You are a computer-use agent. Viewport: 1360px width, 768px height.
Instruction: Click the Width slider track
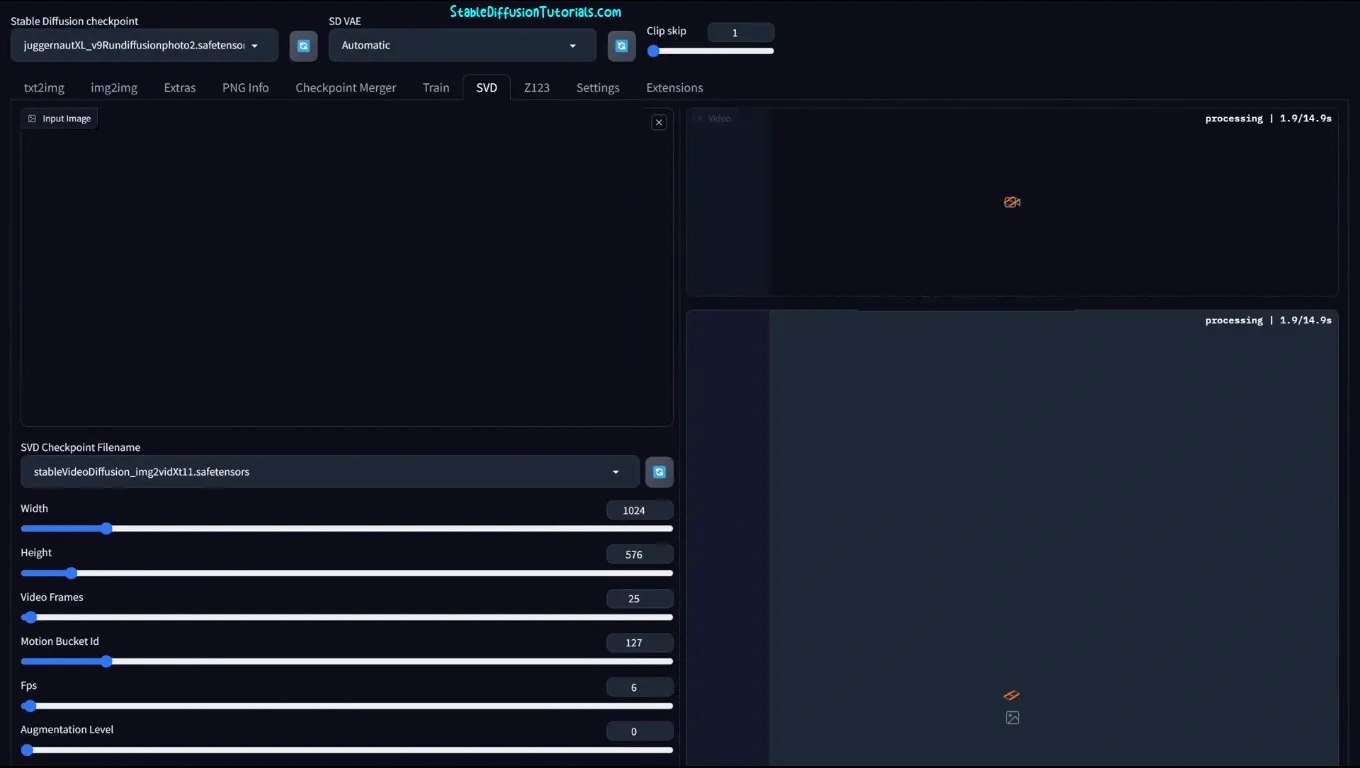(346, 529)
